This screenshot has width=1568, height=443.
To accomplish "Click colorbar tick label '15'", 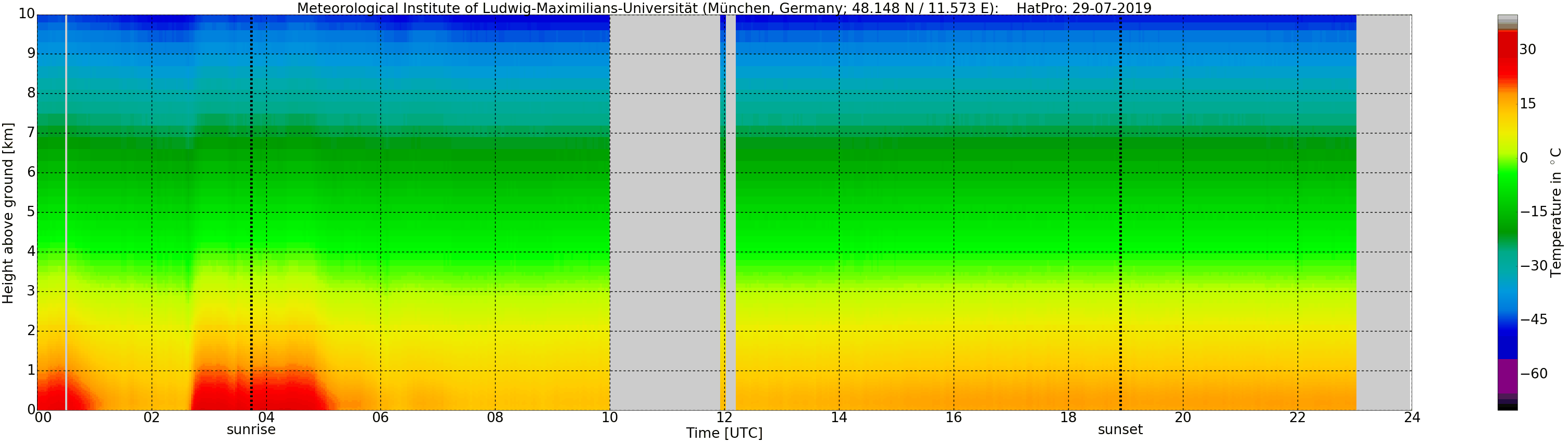I will 1528,104.
